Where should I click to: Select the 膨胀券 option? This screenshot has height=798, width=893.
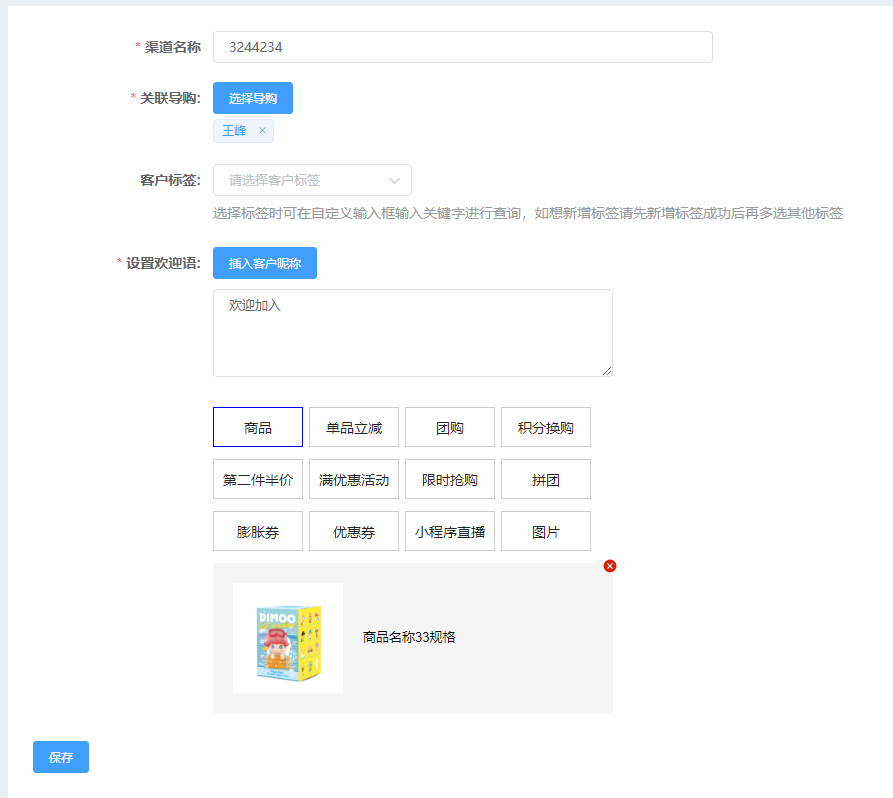pyautogui.click(x=257, y=531)
